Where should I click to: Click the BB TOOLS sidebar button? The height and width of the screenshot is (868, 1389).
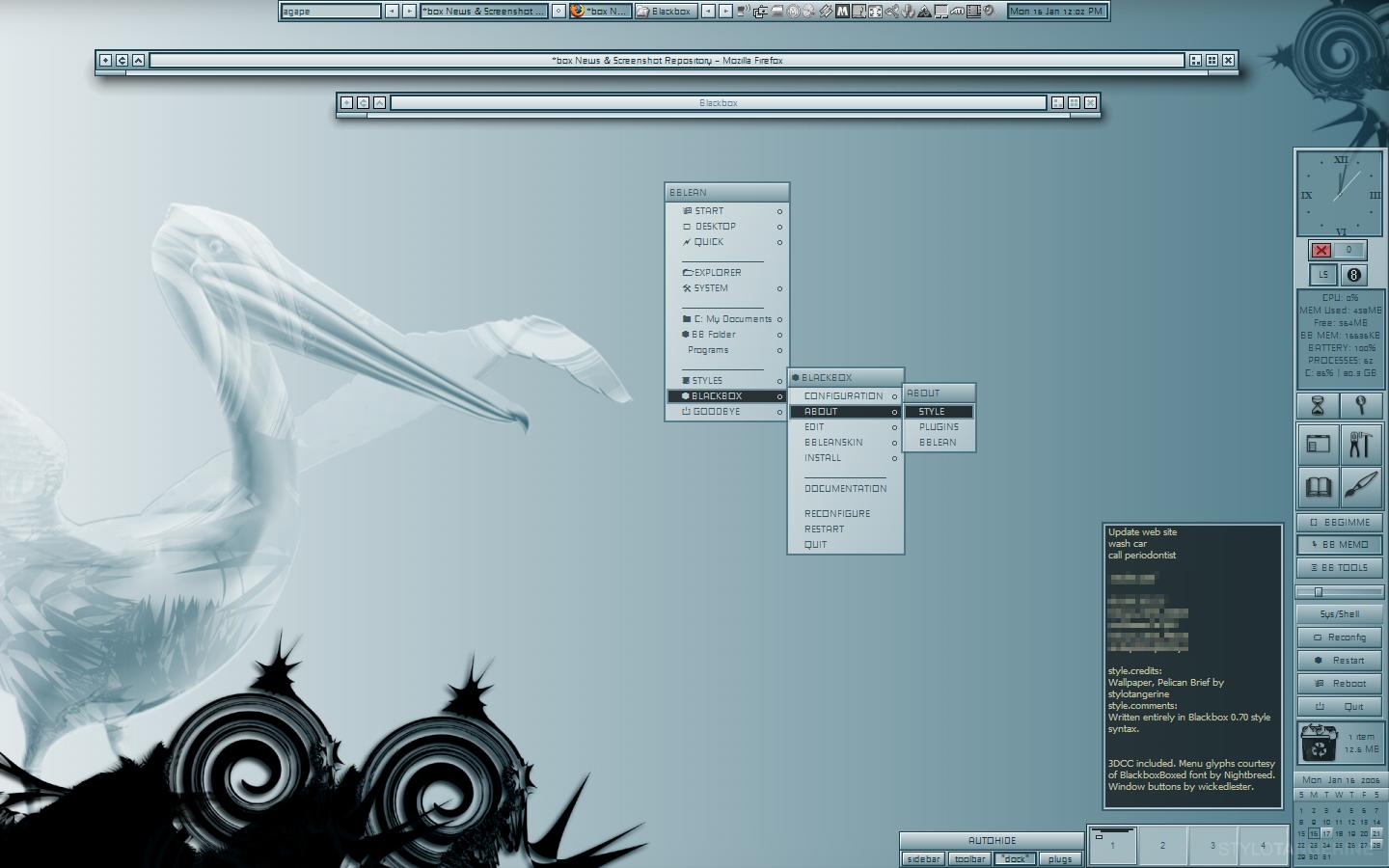pyautogui.click(x=1340, y=568)
